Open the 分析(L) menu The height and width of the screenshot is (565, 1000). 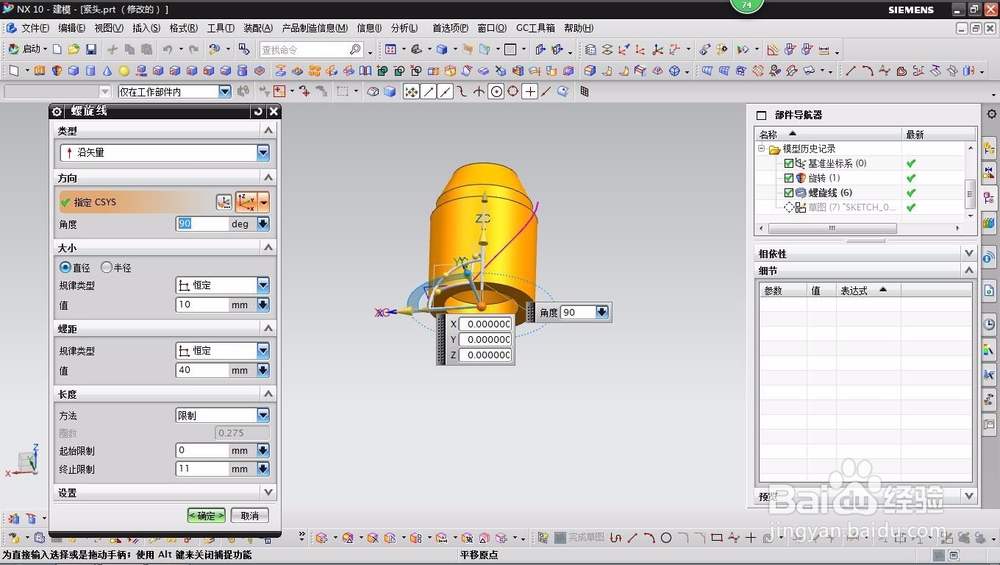tap(404, 28)
